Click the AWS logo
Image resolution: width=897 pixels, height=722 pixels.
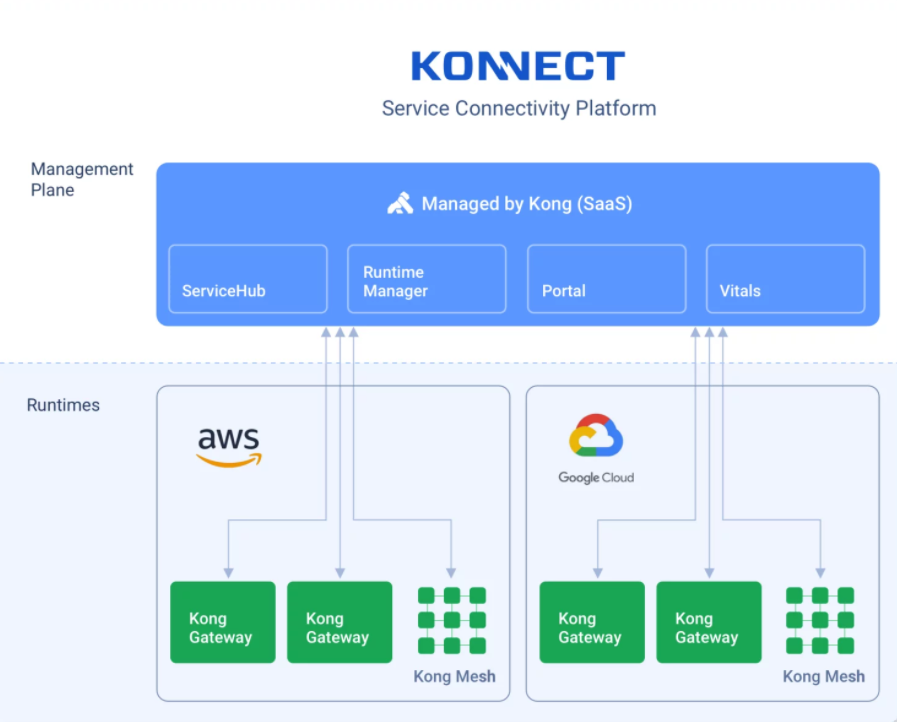[x=229, y=447]
